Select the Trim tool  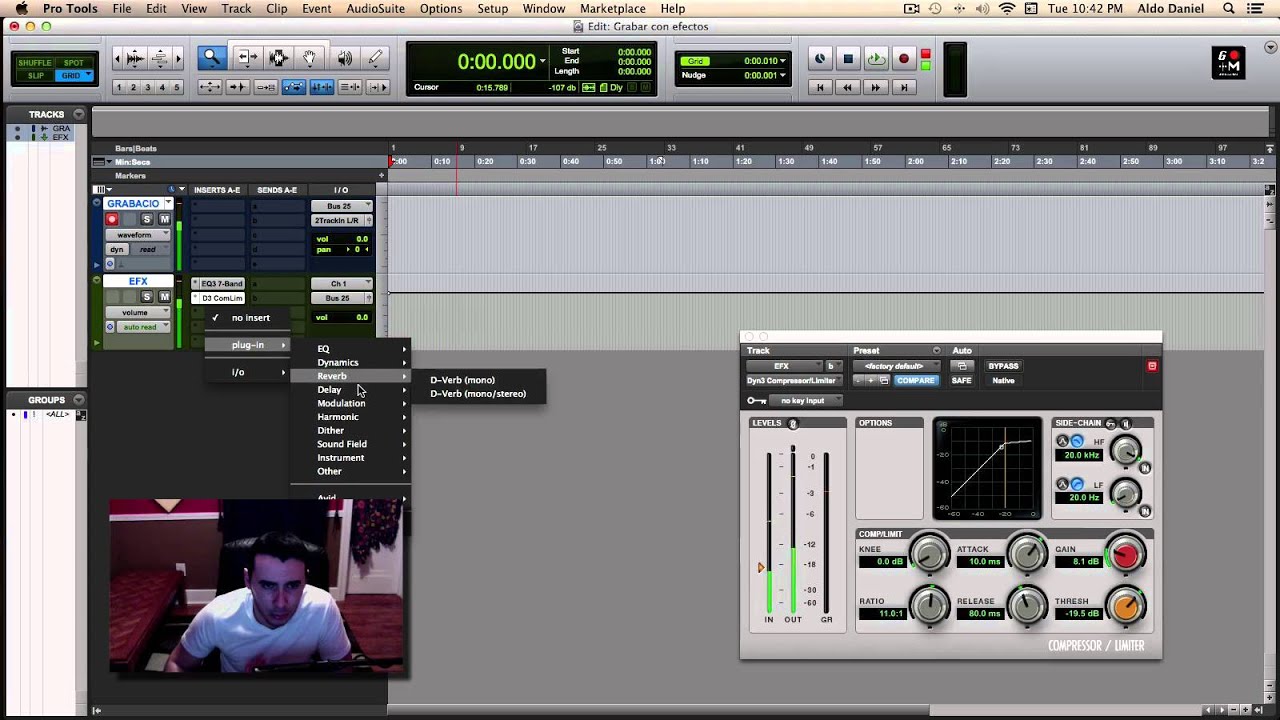pos(246,59)
